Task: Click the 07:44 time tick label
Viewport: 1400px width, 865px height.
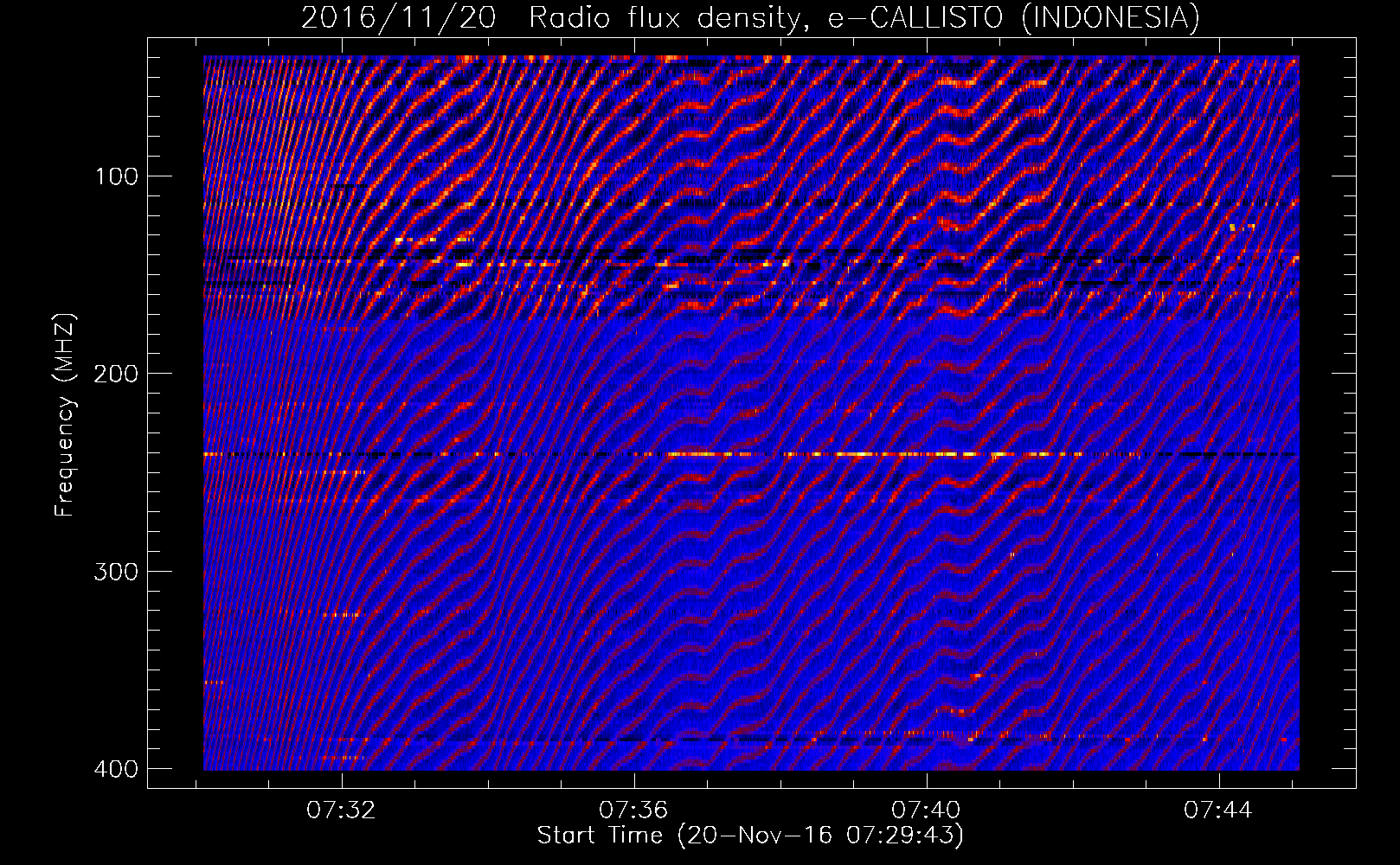Action: click(x=1218, y=811)
